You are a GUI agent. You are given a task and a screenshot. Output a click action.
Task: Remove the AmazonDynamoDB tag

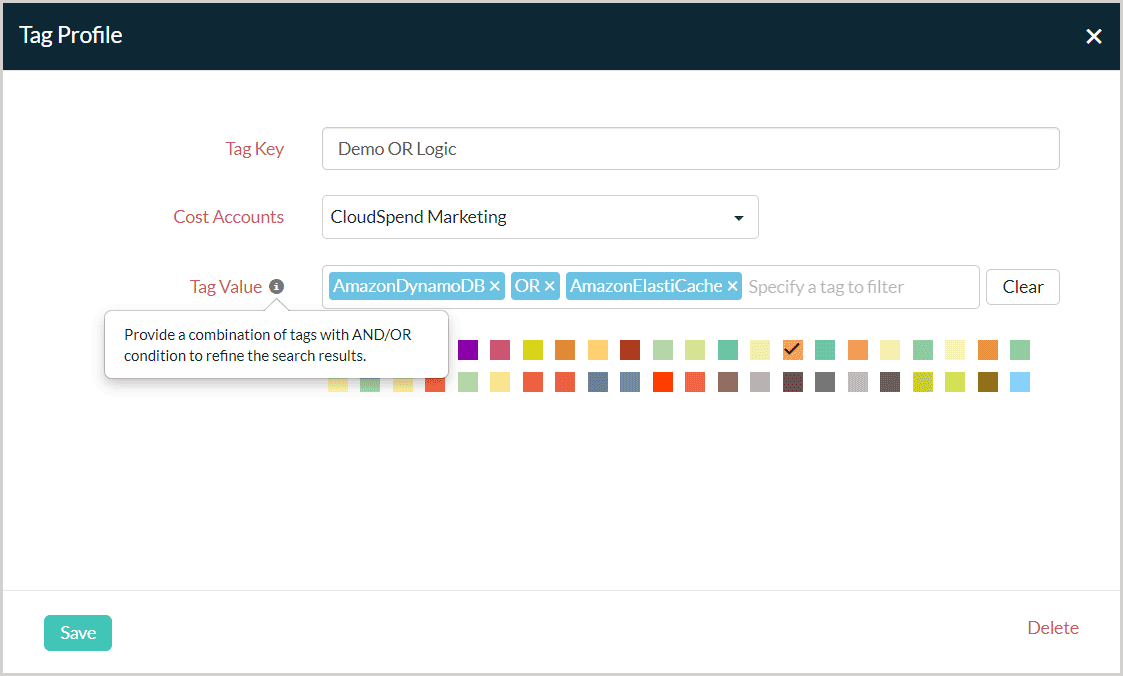click(495, 287)
